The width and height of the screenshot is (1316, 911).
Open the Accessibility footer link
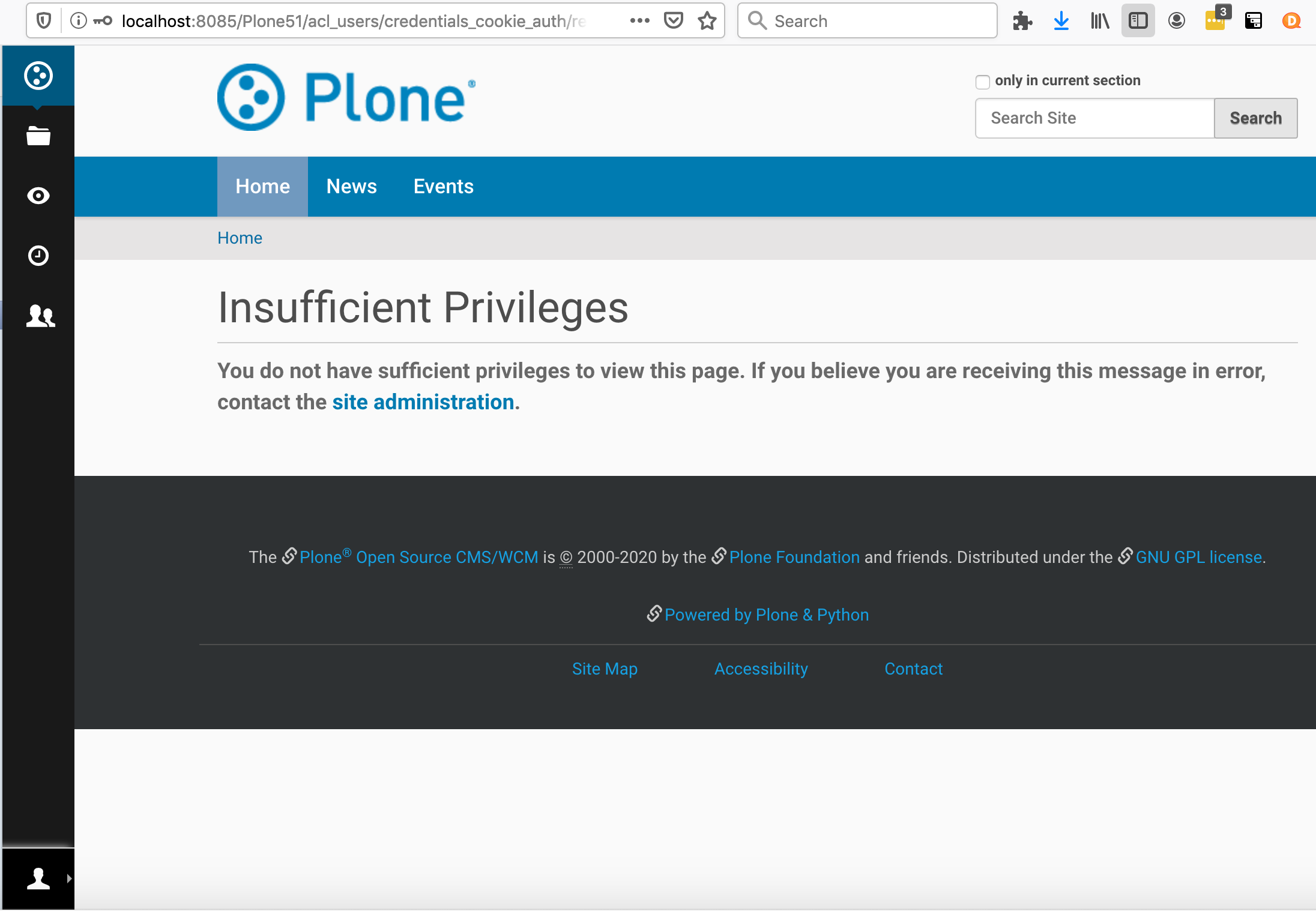pos(761,669)
